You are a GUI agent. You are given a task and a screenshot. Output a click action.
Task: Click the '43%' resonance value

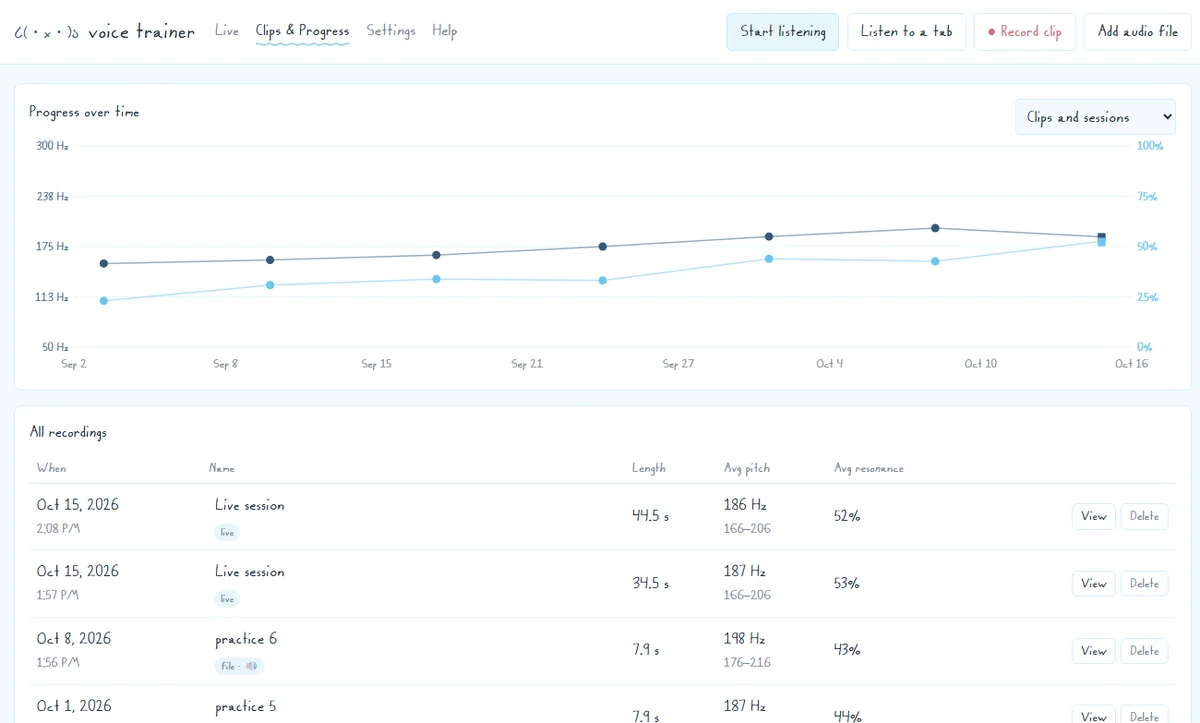[x=847, y=650]
